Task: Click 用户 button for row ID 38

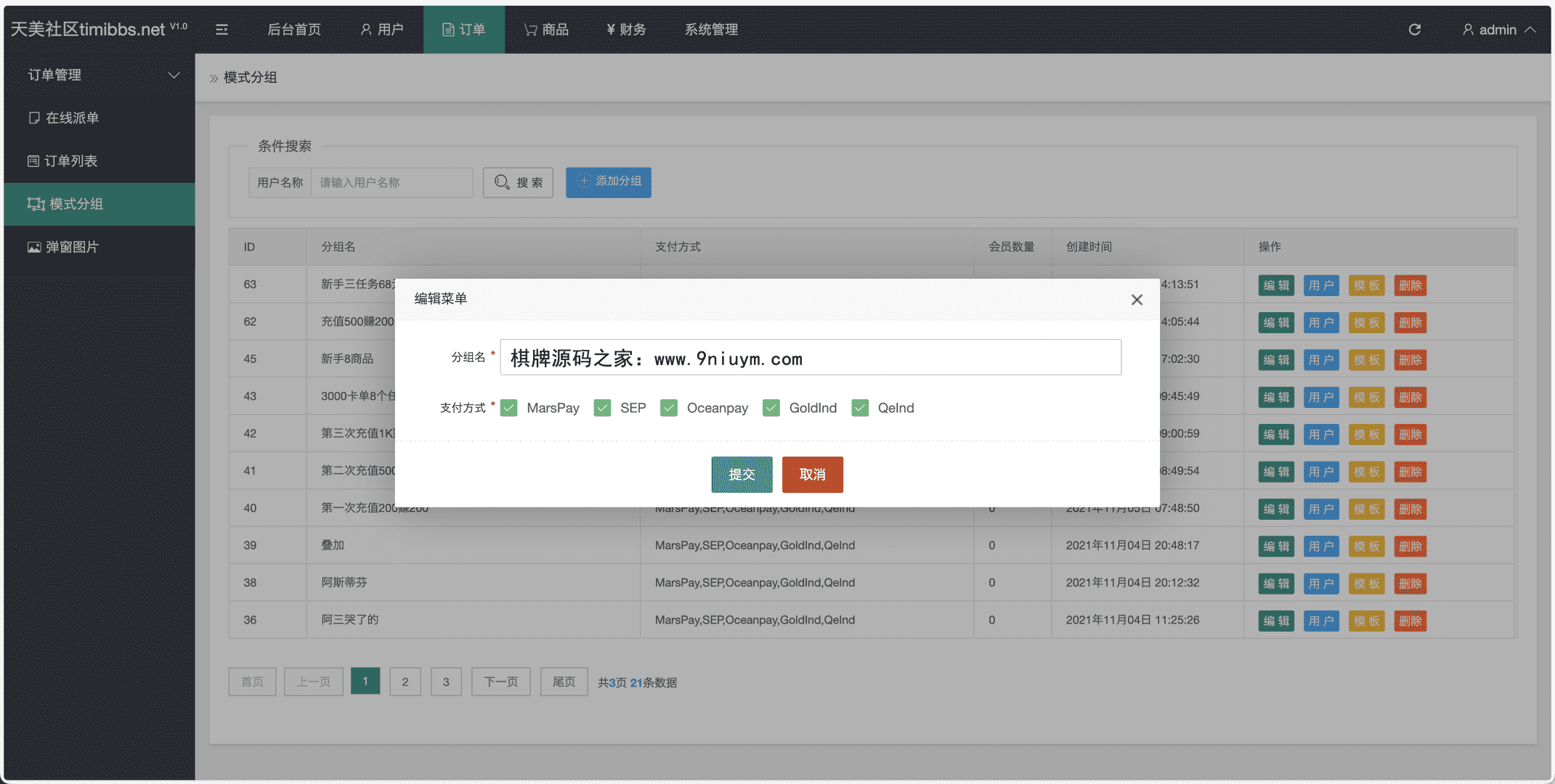Action: (1321, 584)
